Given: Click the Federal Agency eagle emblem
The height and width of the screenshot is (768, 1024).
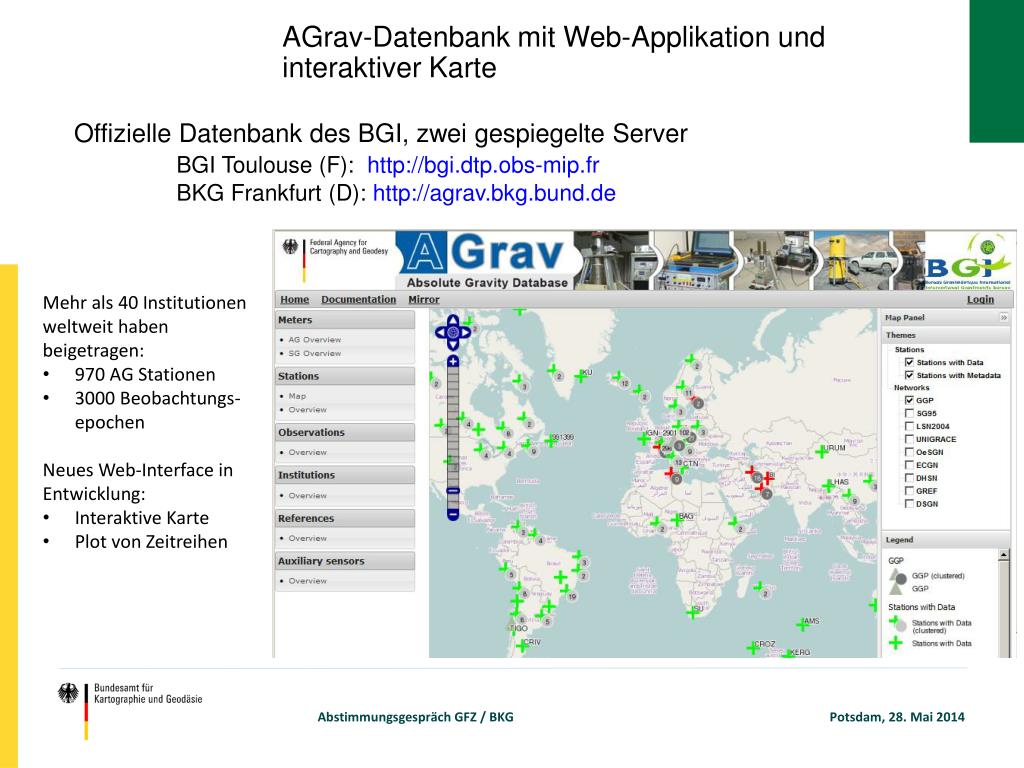Looking at the screenshot, I should coord(290,247).
